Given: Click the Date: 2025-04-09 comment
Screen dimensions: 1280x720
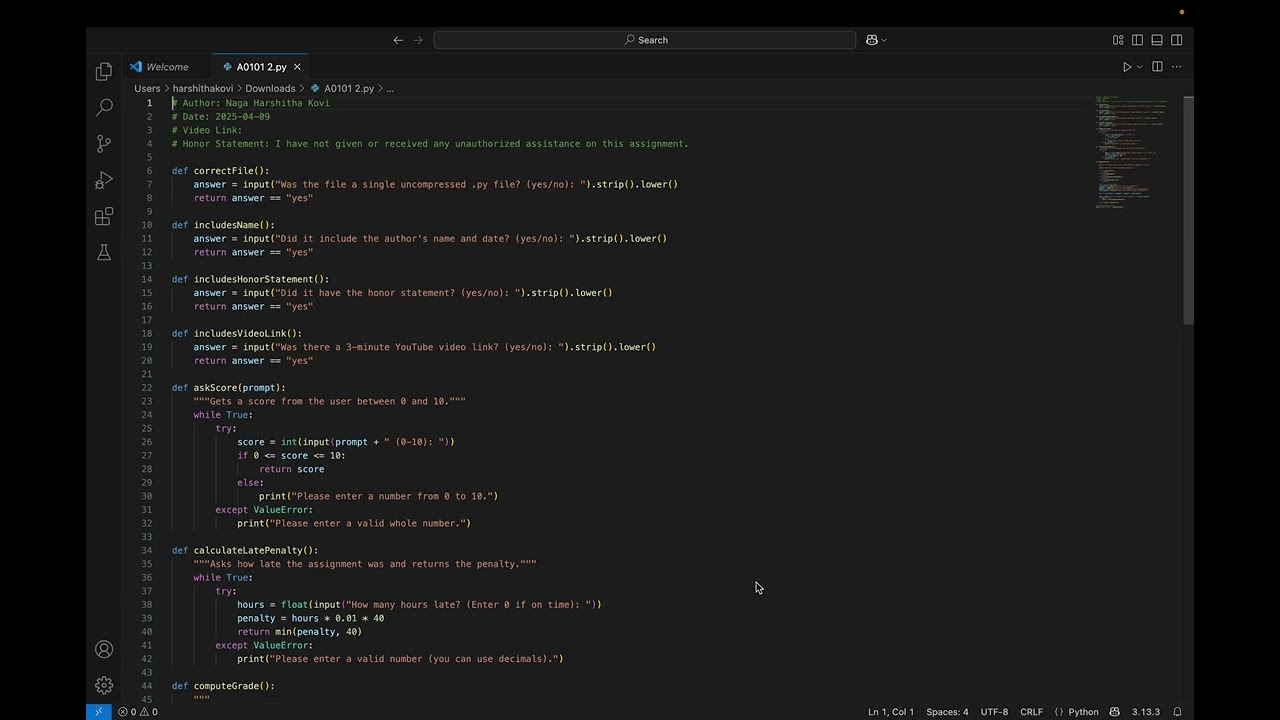Looking at the screenshot, I should pyautogui.click(x=221, y=117).
